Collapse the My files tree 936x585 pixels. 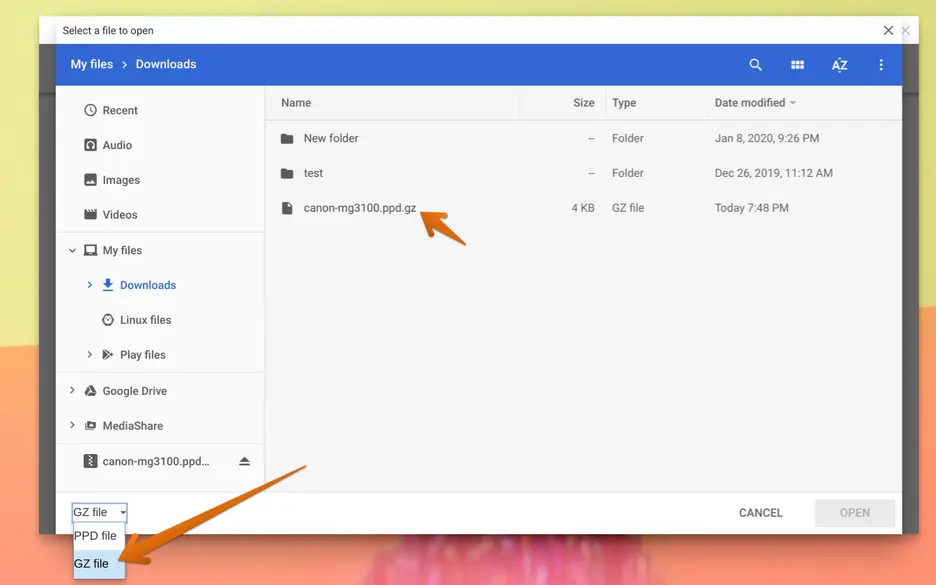click(72, 250)
